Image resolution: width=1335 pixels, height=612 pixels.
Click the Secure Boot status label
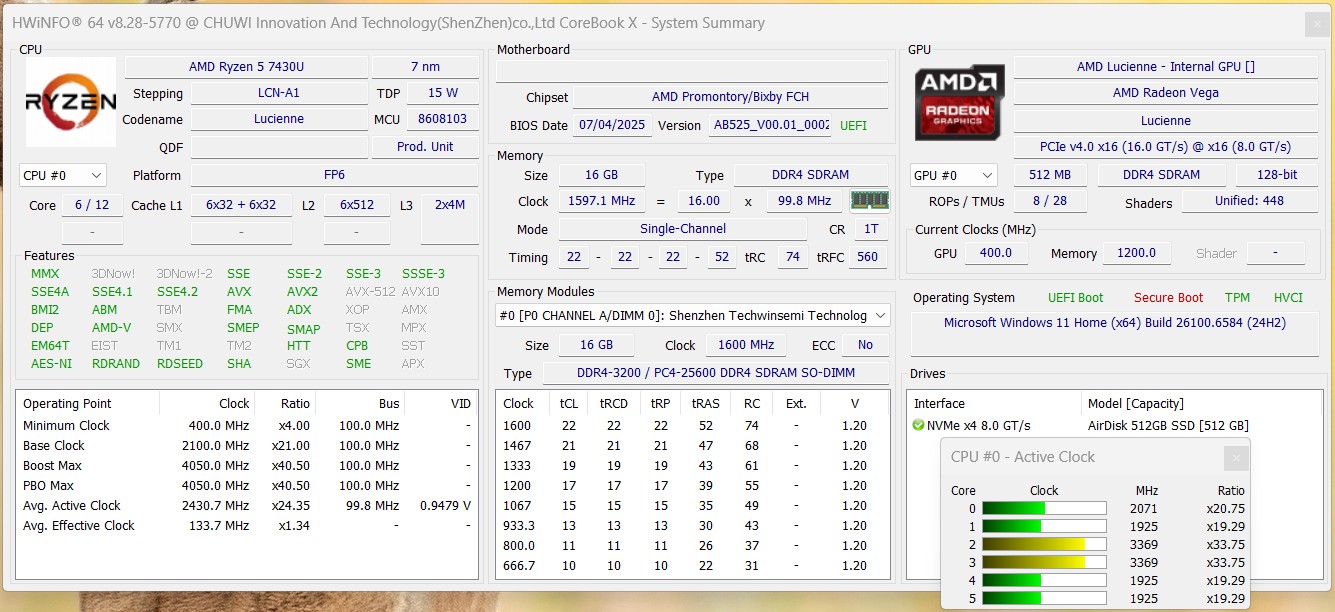(x=1168, y=298)
